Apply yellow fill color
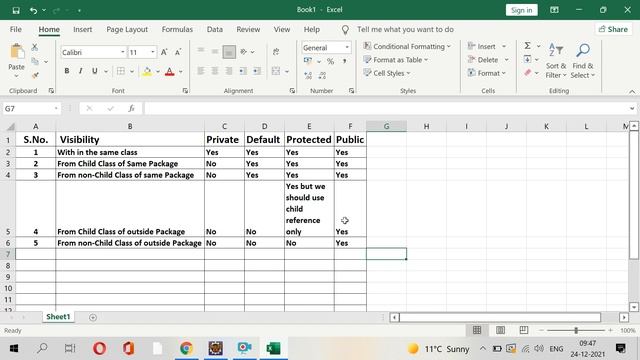 point(147,72)
